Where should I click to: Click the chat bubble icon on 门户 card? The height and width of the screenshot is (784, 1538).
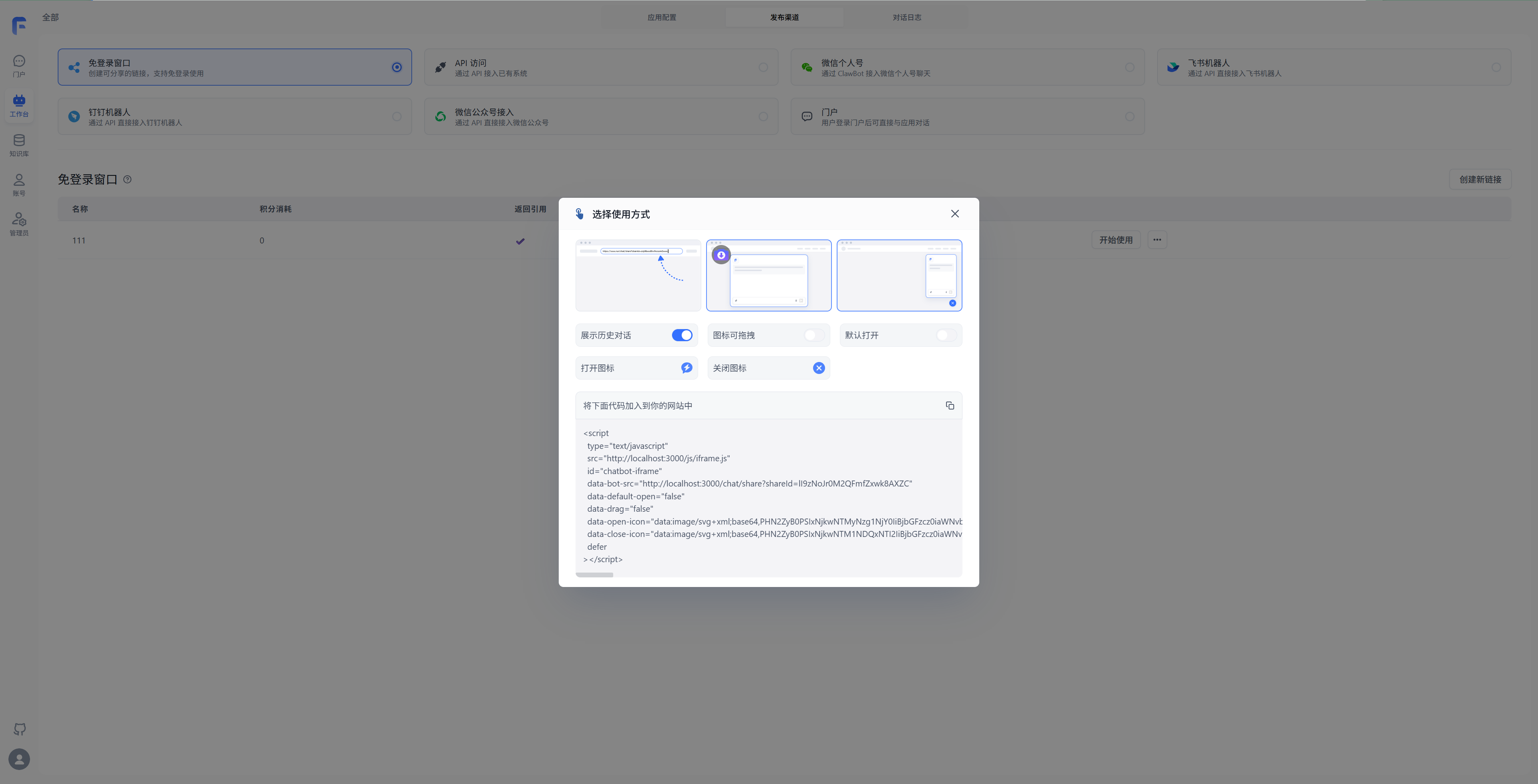(x=807, y=117)
